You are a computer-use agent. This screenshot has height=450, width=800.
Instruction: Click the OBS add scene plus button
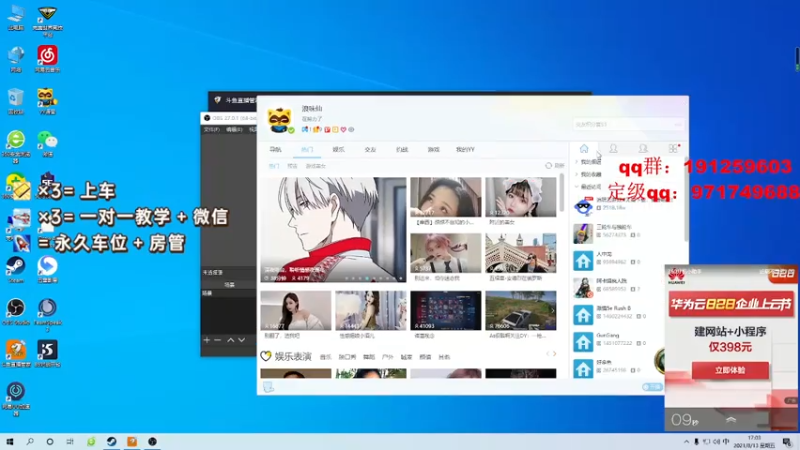click(207, 340)
